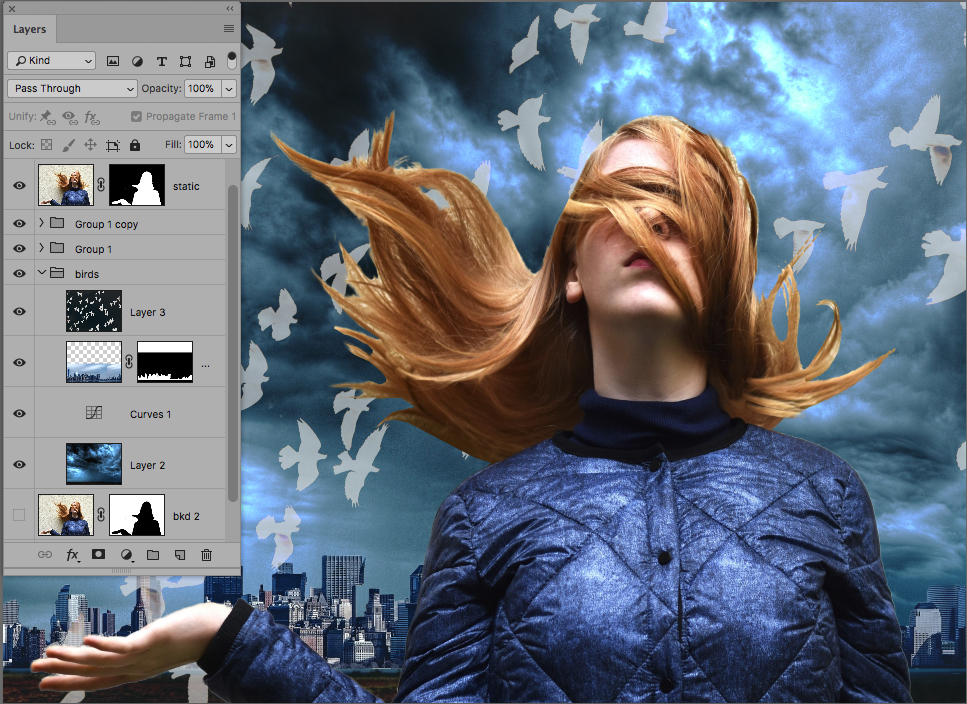Hide the Group 1 copy group
Viewport: 967px width, 704px height.
pos(19,223)
